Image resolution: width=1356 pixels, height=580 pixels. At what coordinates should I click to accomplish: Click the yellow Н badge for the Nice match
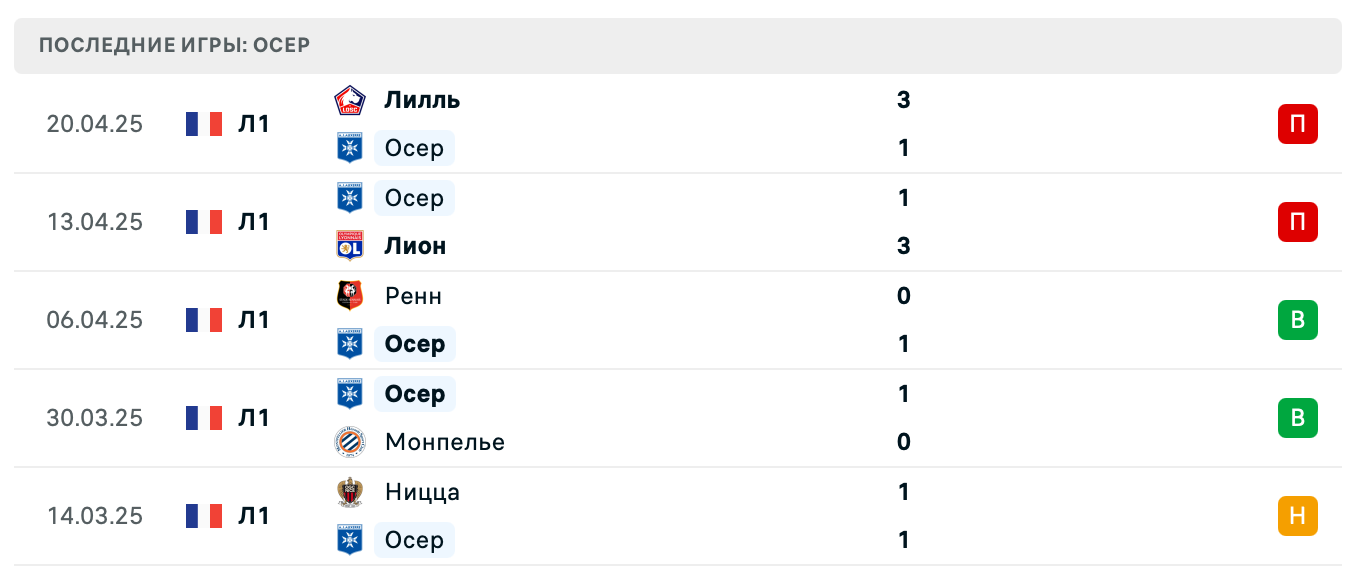pos(1297,516)
